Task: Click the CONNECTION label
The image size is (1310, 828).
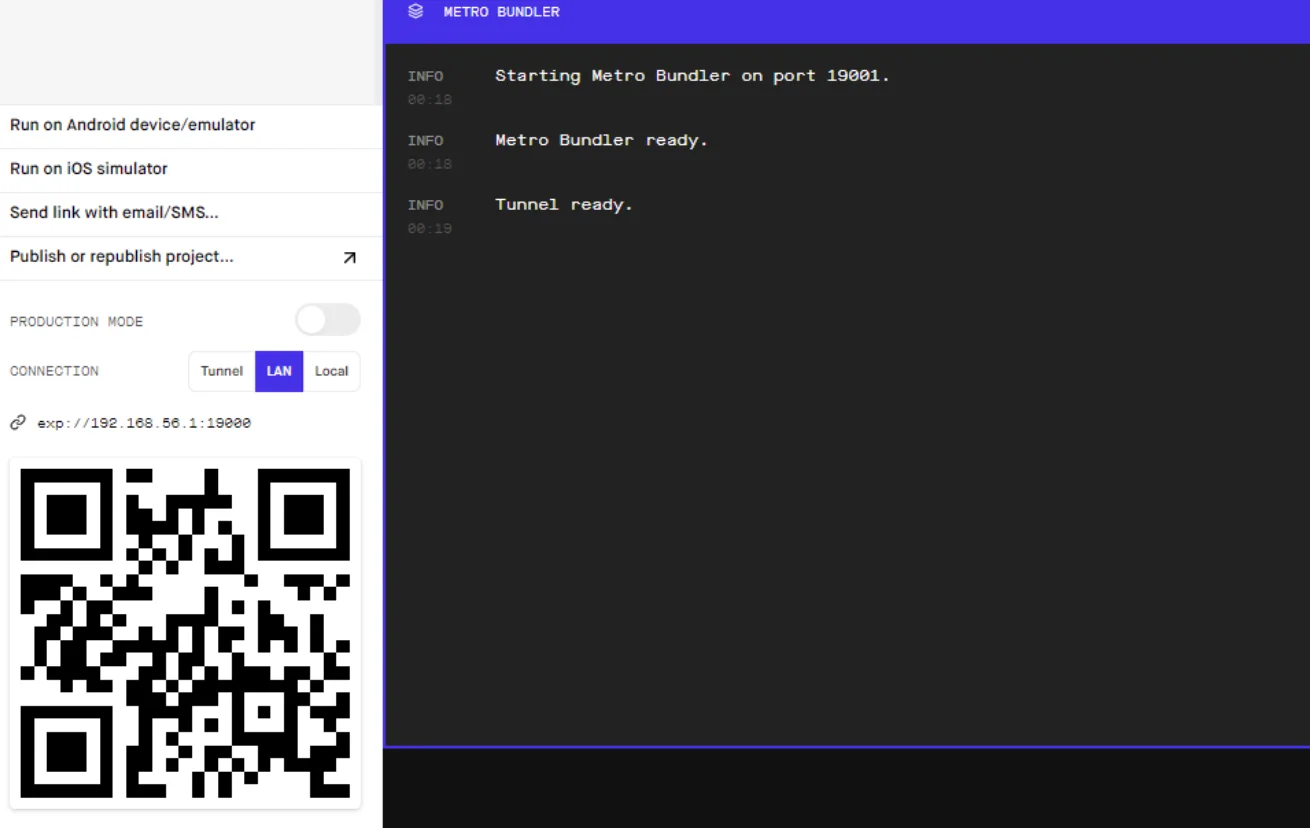Action: click(x=54, y=371)
